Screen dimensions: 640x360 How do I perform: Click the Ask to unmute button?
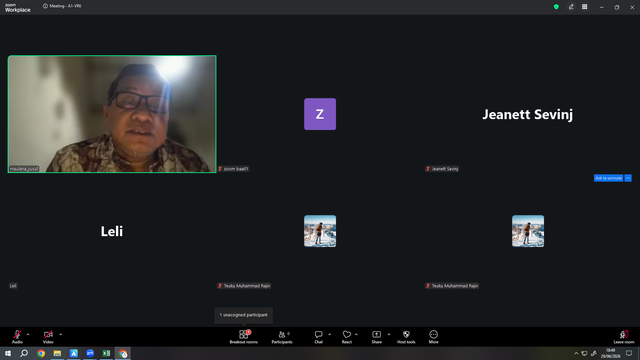pyautogui.click(x=608, y=178)
